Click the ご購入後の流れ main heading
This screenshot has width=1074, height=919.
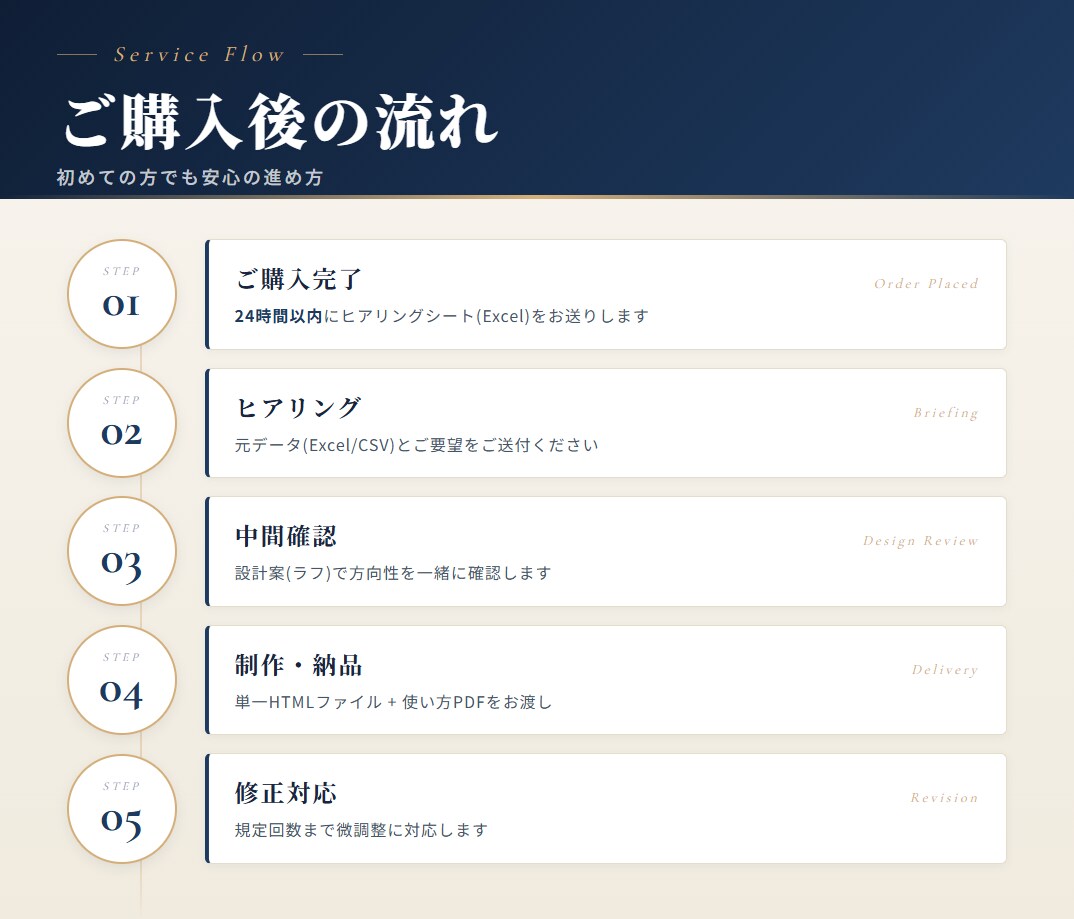pos(280,122)
